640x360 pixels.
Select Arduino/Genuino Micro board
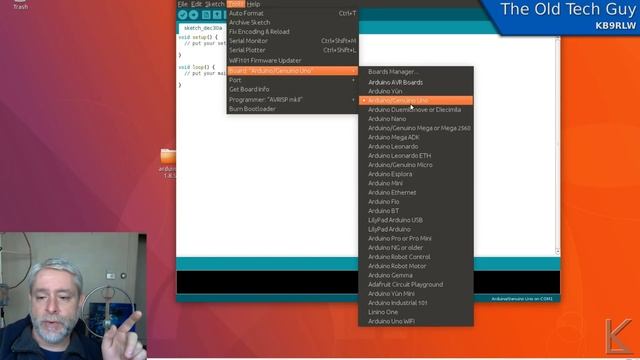pos(416,165)
